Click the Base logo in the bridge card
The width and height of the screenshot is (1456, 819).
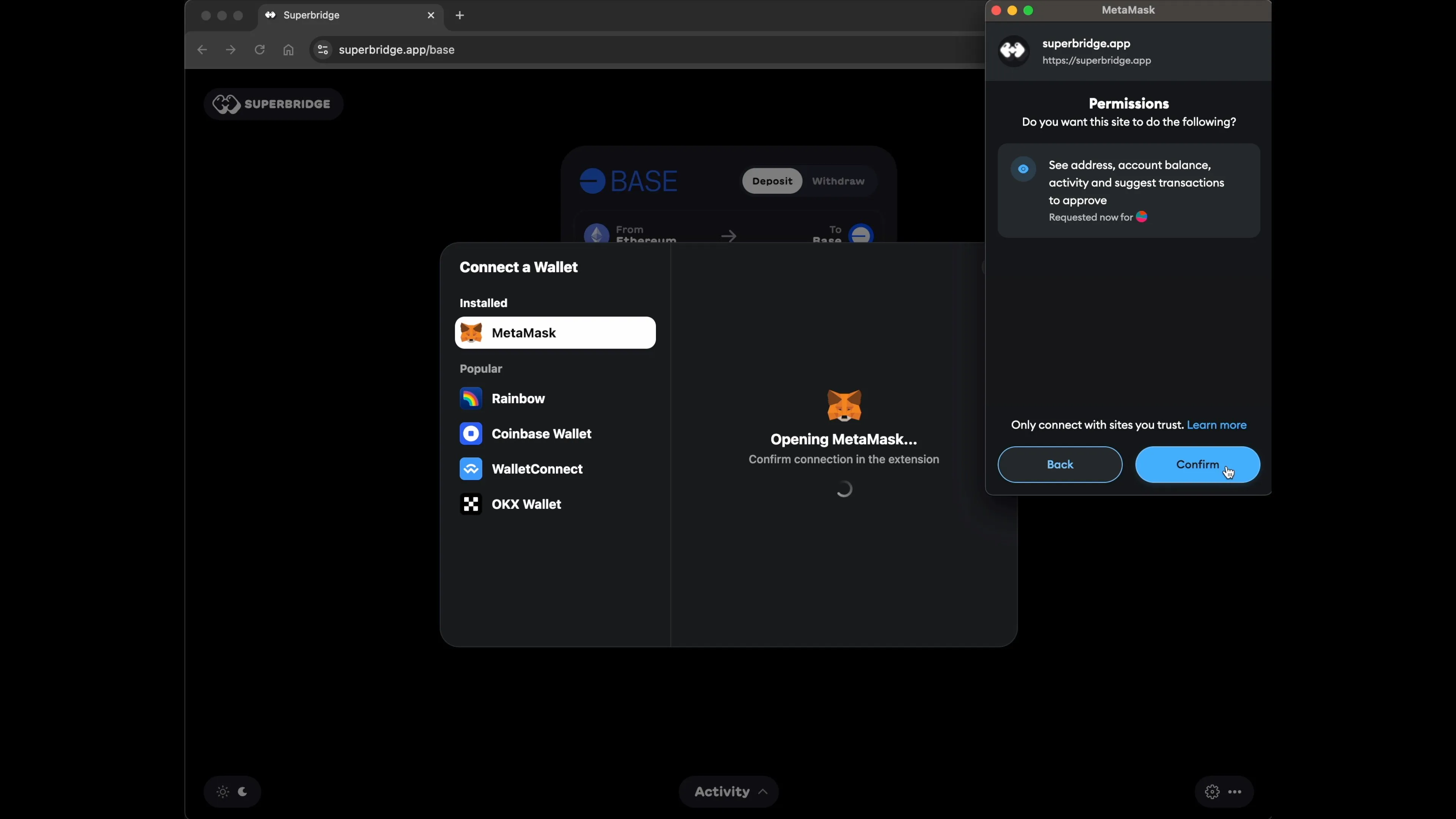click(629, 181)
